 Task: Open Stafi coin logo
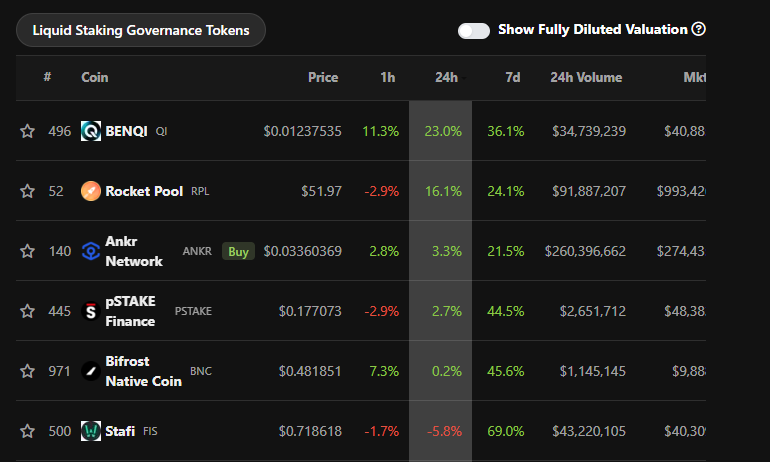click(x=91, y=431)
